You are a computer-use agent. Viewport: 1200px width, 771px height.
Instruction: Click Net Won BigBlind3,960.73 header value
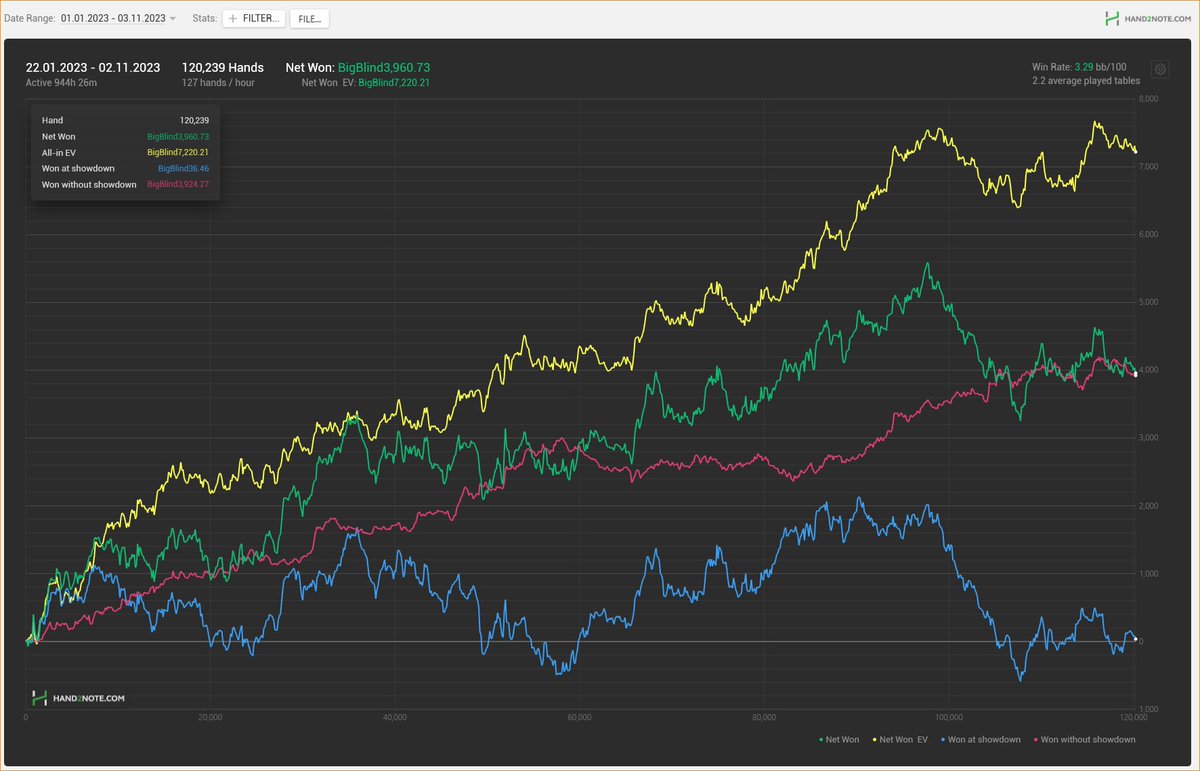click(x=358, y=67)
